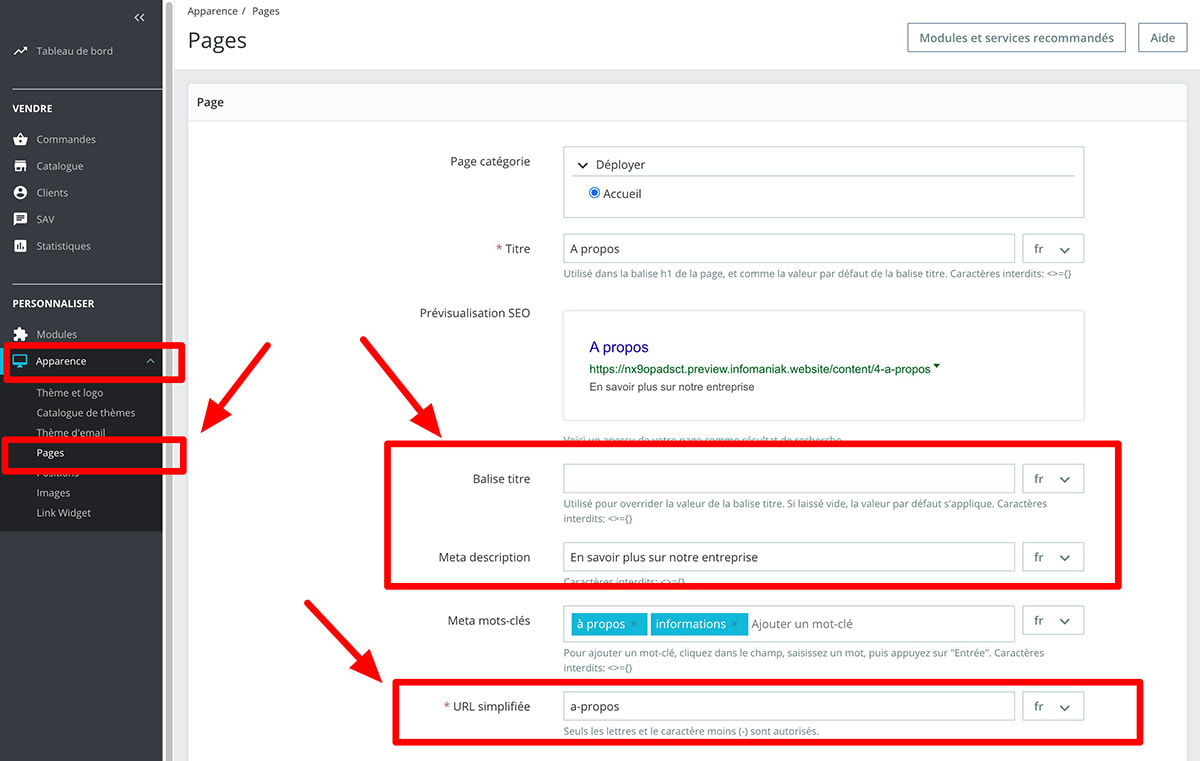Open Thème et logo submenu item

click(x=70, y=393)
